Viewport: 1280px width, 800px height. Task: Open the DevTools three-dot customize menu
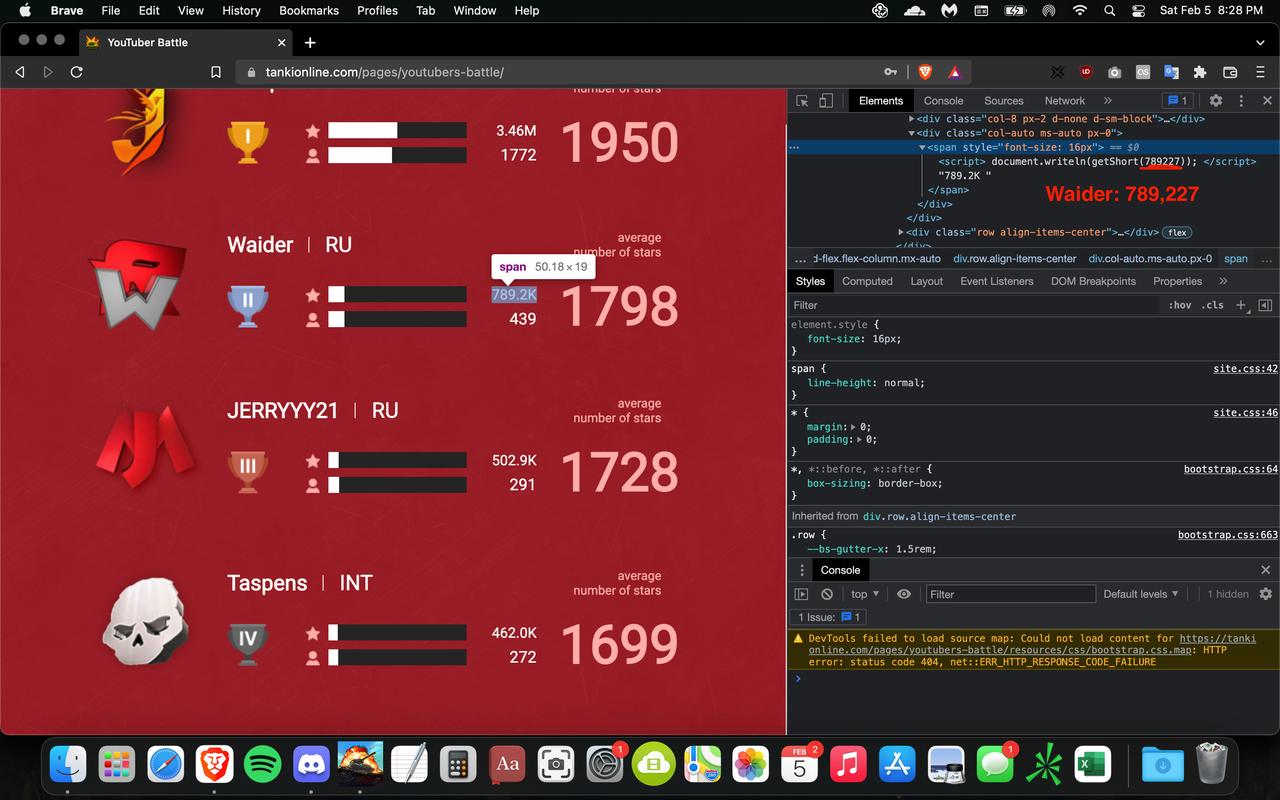(1241, 101)
